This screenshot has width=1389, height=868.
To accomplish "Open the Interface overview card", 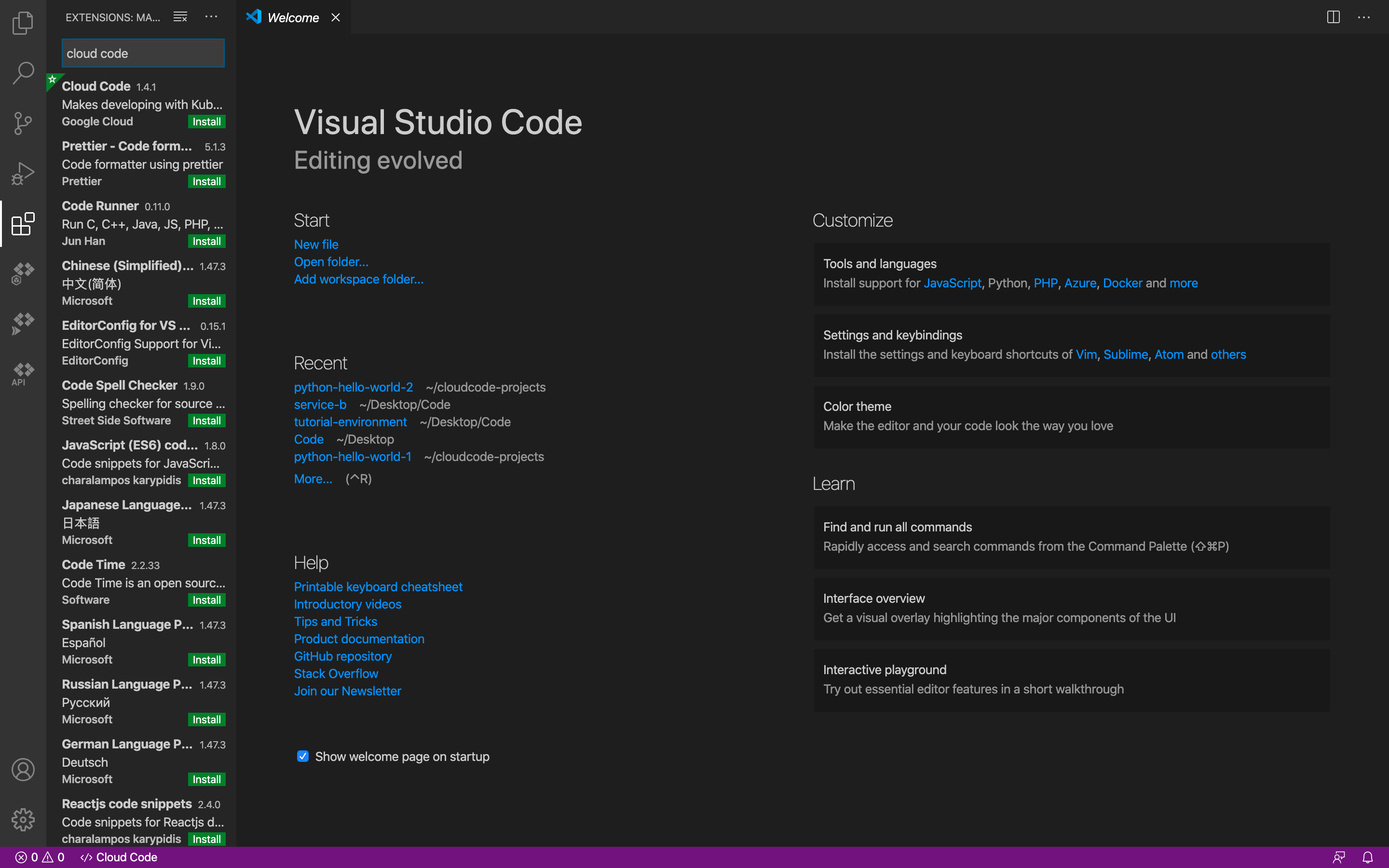I will click(1072, 609).
